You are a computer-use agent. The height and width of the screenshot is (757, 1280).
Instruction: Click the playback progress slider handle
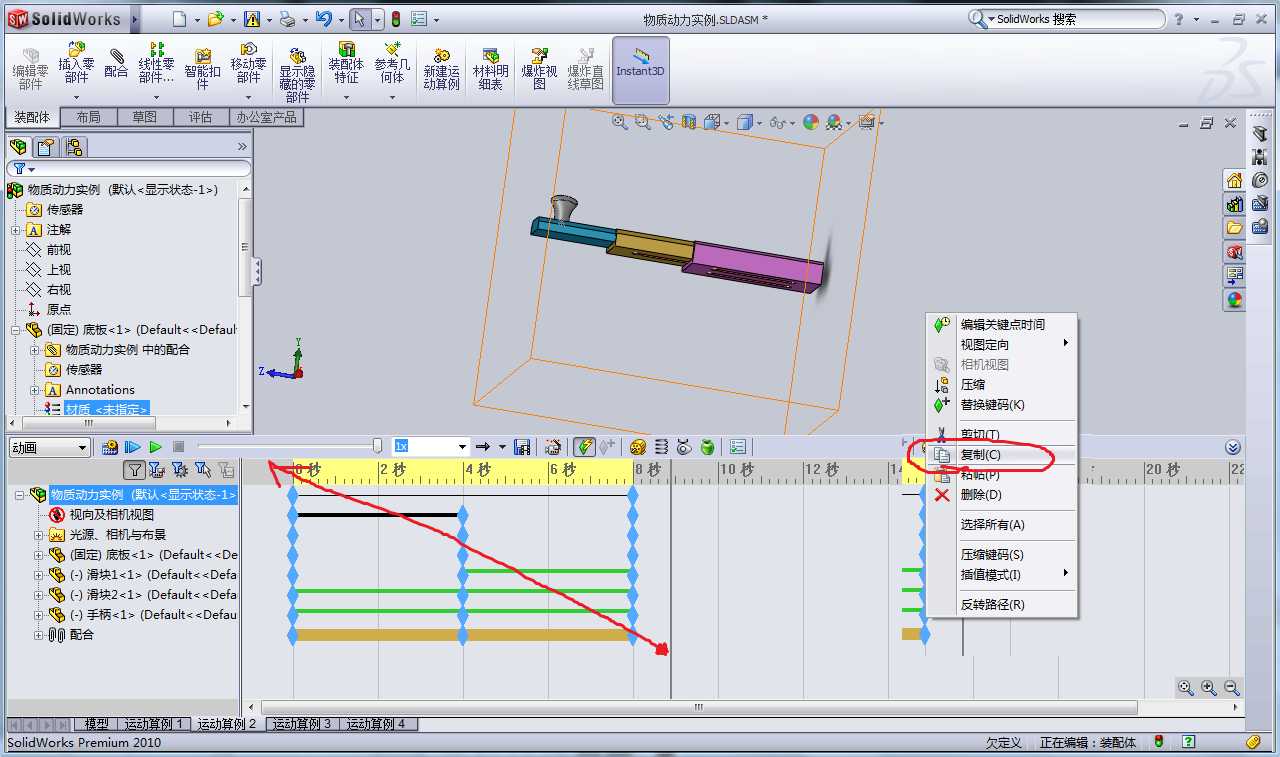tap(377, 446)
